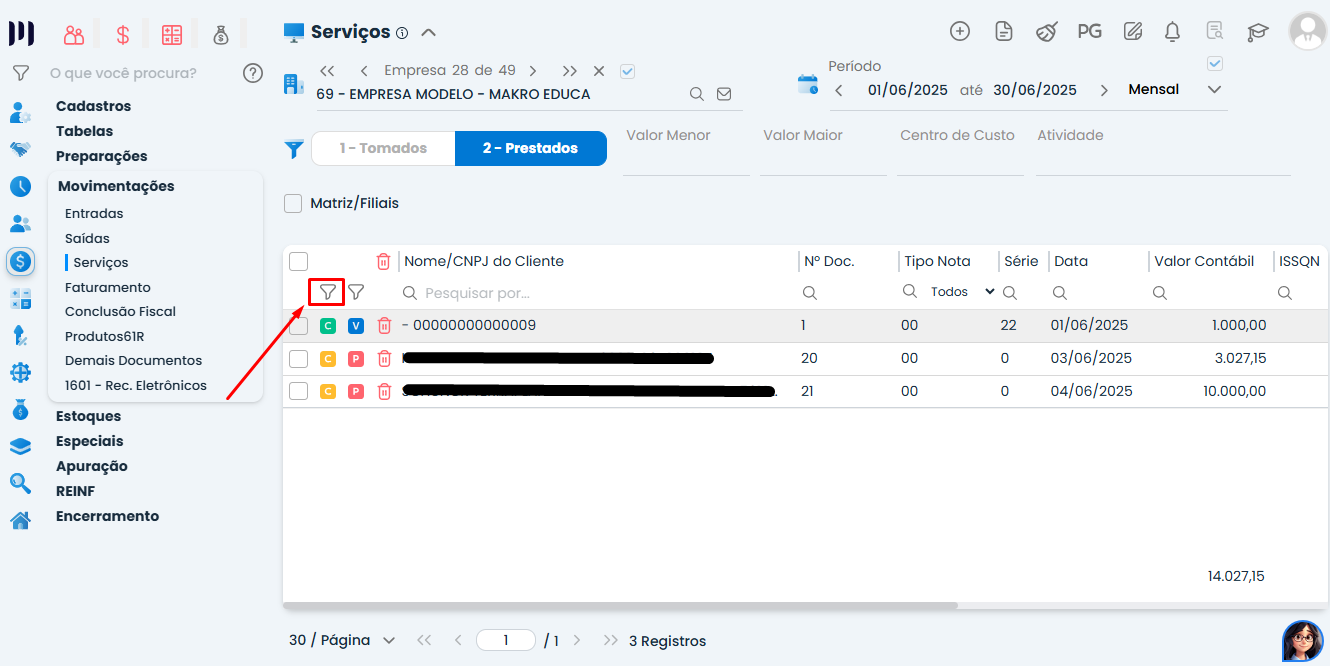Select checkbox of row with value 1.000,00
1330x666 pixels.
[298, 326]
